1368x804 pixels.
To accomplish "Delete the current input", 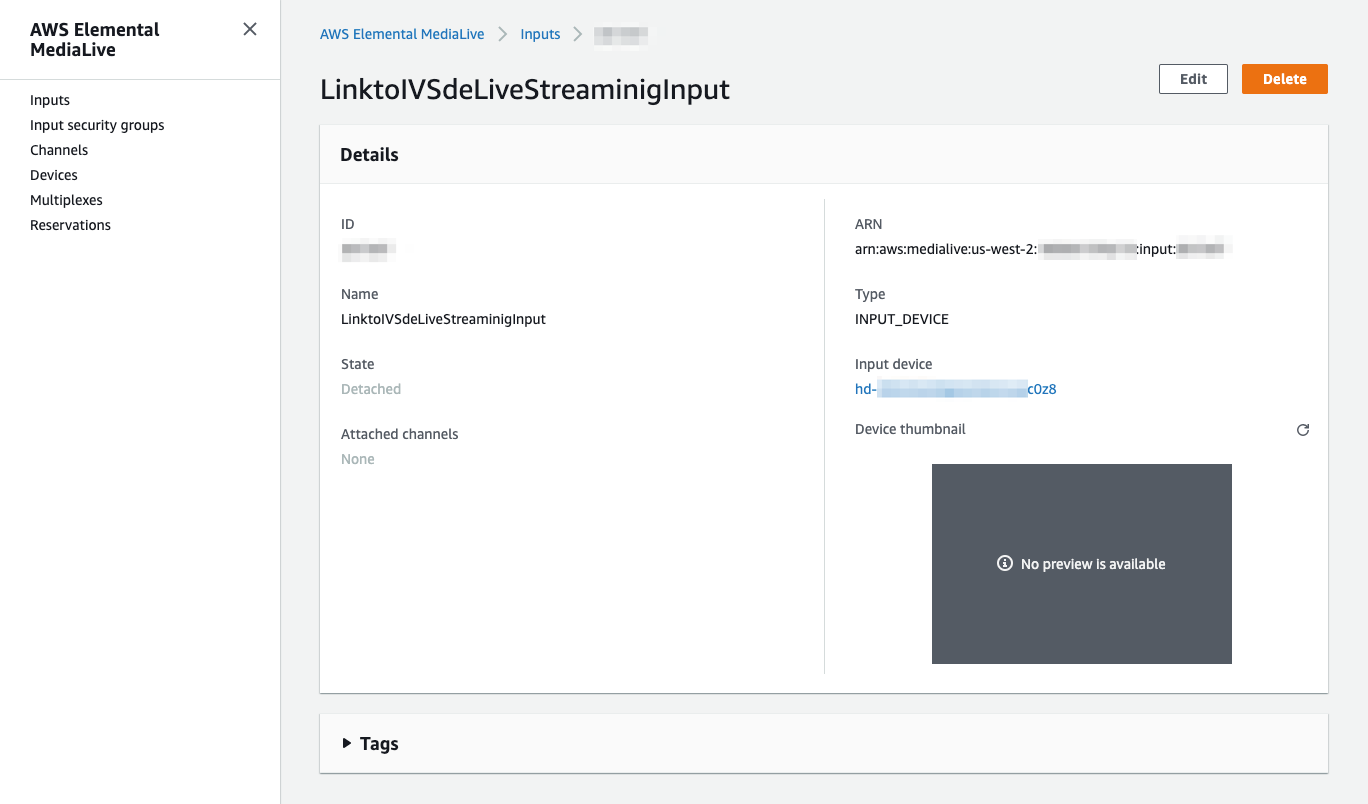I will [1284, 78].
